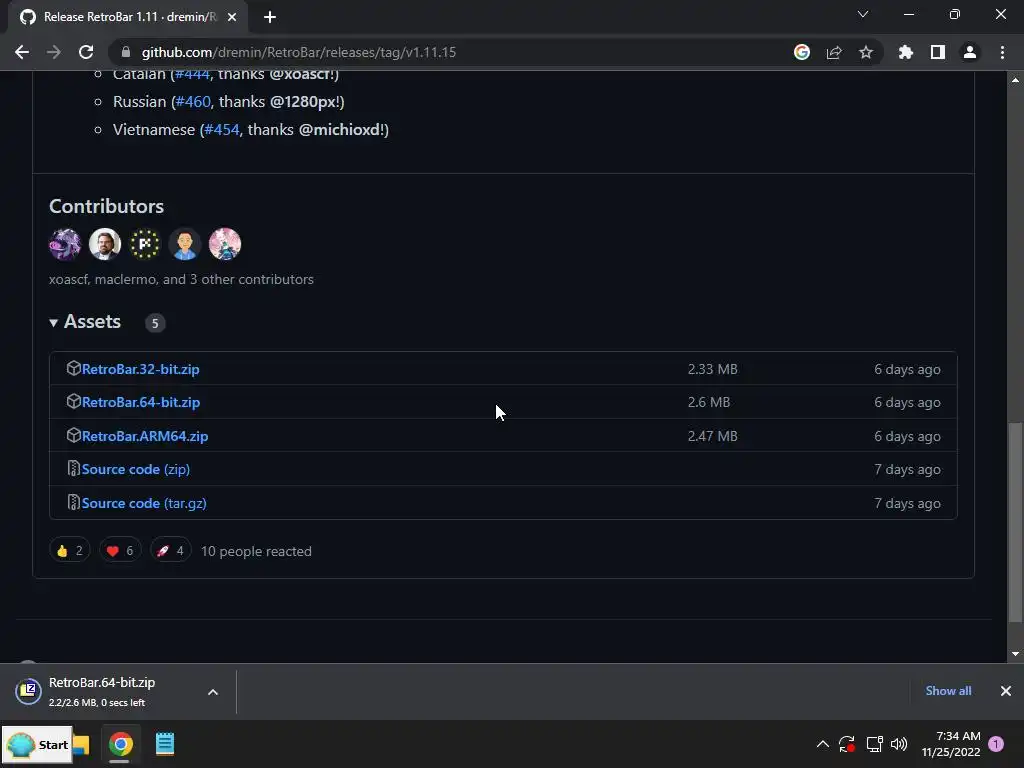Open the Google icon in the address bar

[x=802, y=52]
